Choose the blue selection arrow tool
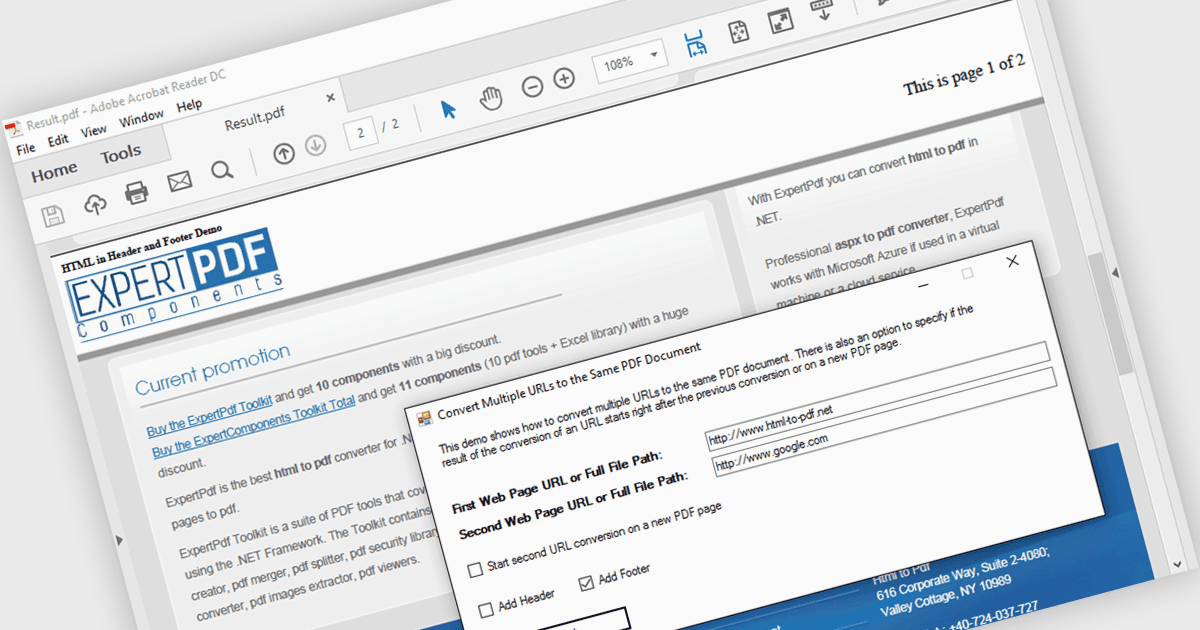Image resolution: width=1200 pixels, height=630 pixels. pyautogui.click(x=449, y=110)
